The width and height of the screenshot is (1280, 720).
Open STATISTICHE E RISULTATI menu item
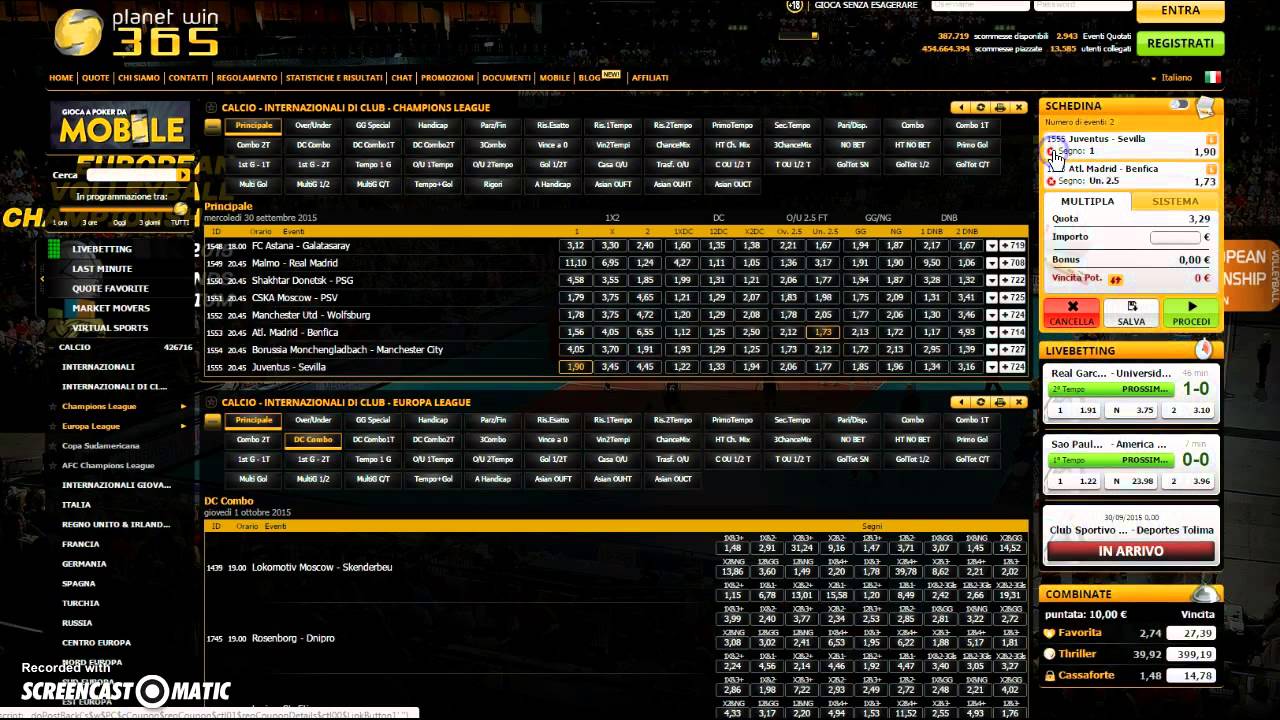click(334, 78)
